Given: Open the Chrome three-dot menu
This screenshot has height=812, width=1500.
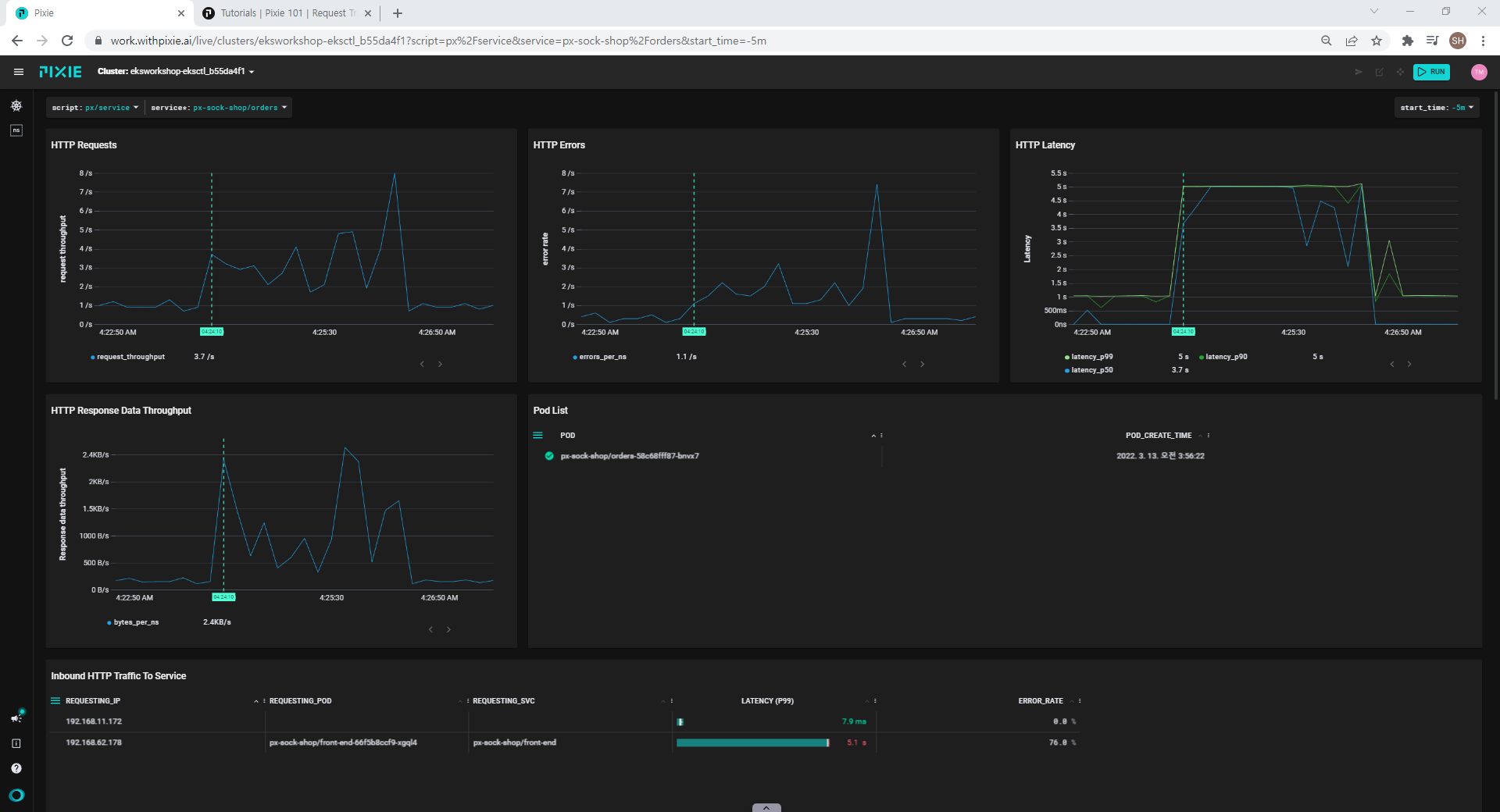Looking at the screenshot, I should [x=1483, y=41].
